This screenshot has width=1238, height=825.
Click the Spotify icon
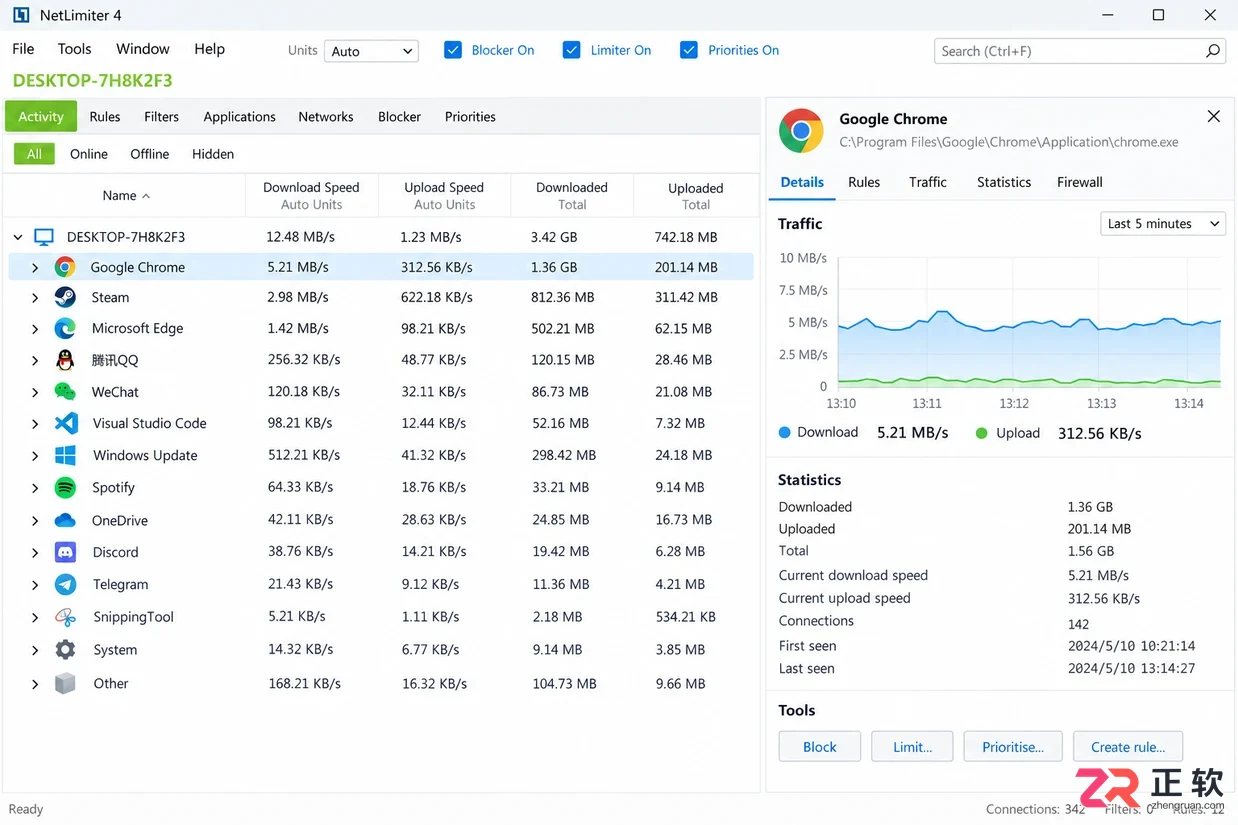click(x=65, y=487)
